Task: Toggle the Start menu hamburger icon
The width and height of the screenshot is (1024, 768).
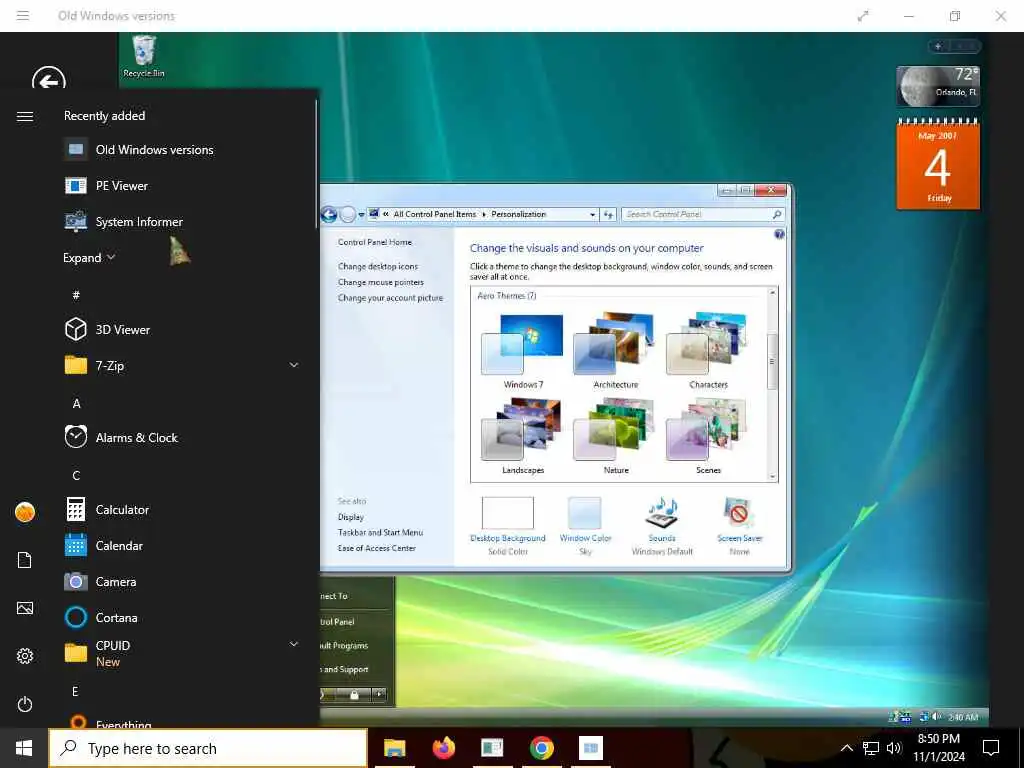Action: point(25,116)
